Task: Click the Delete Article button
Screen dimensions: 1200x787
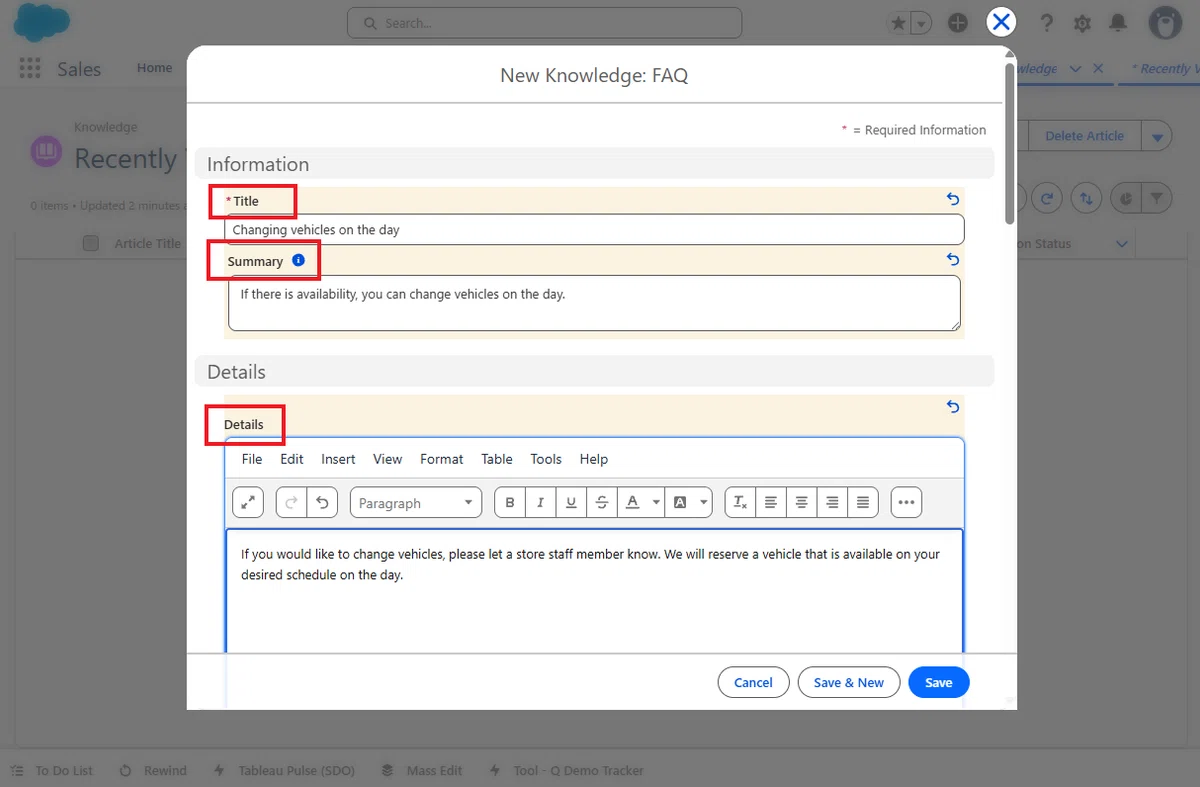Action: click(x=1084, y=136)
